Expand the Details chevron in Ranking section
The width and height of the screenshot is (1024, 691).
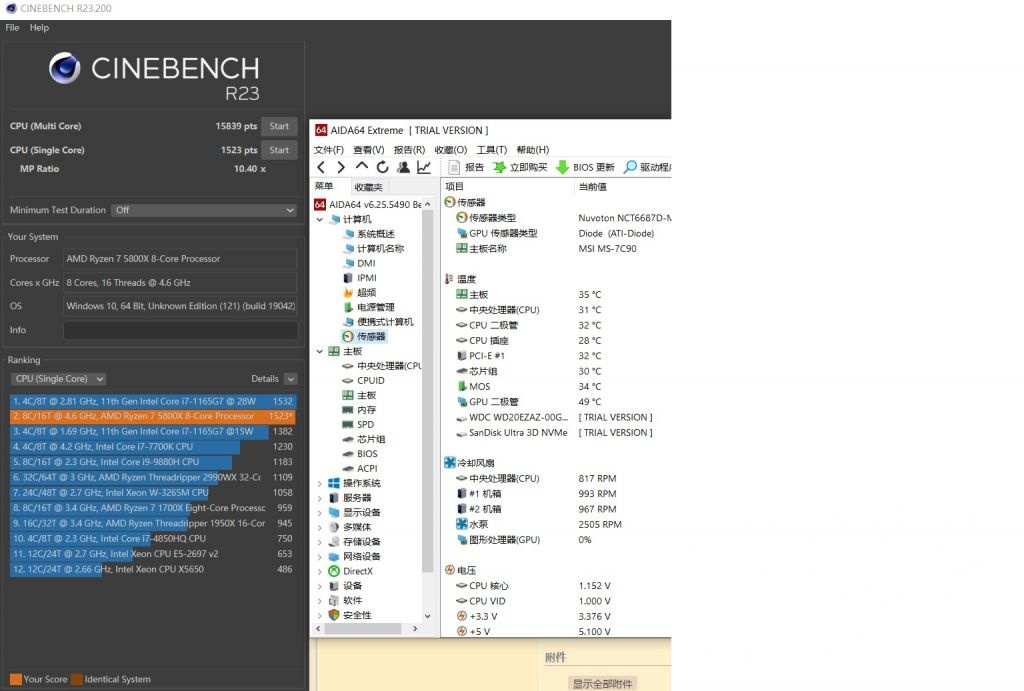click(293, 379)
